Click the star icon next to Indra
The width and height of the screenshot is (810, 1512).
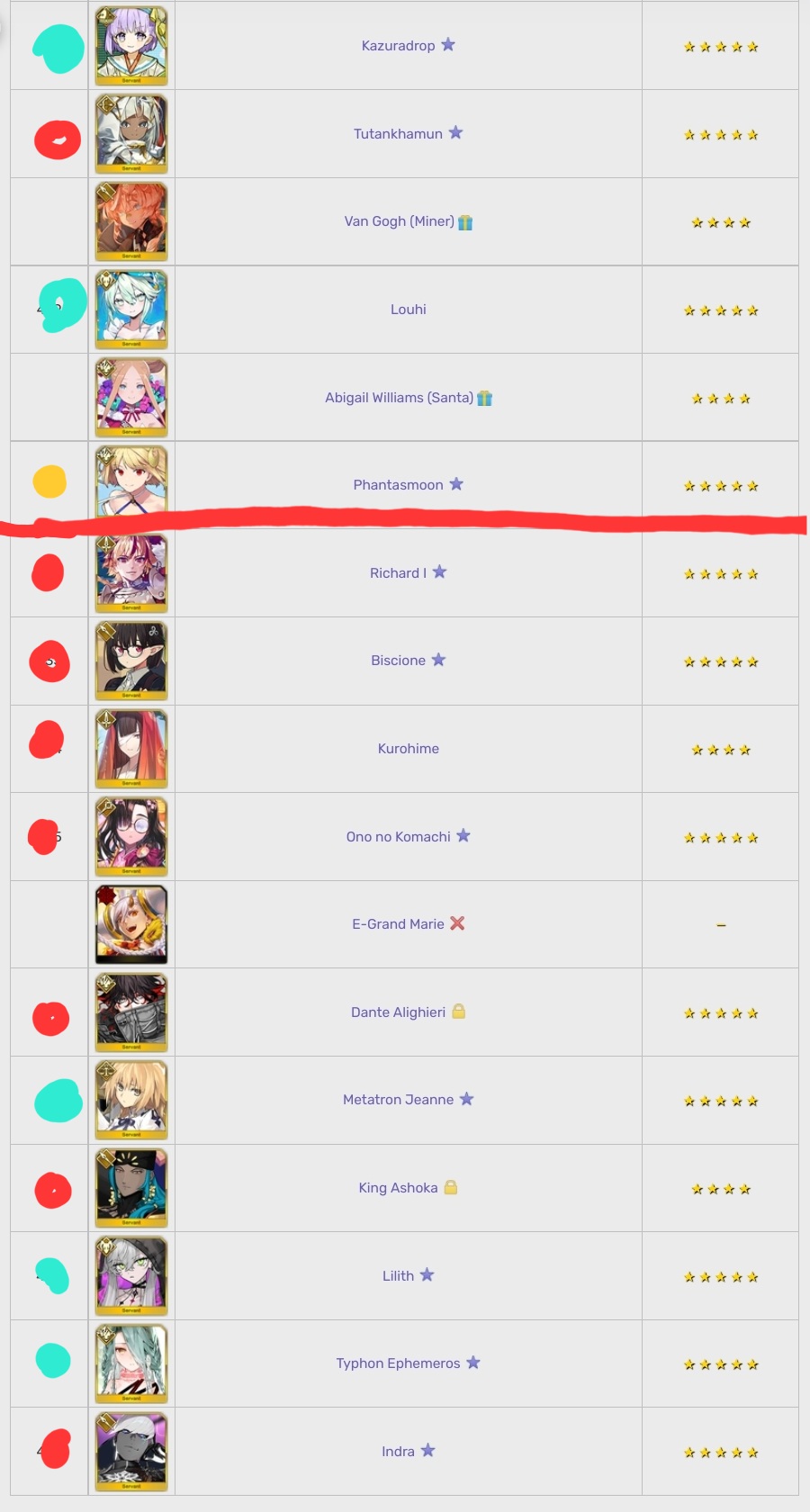click(427, 1451)
